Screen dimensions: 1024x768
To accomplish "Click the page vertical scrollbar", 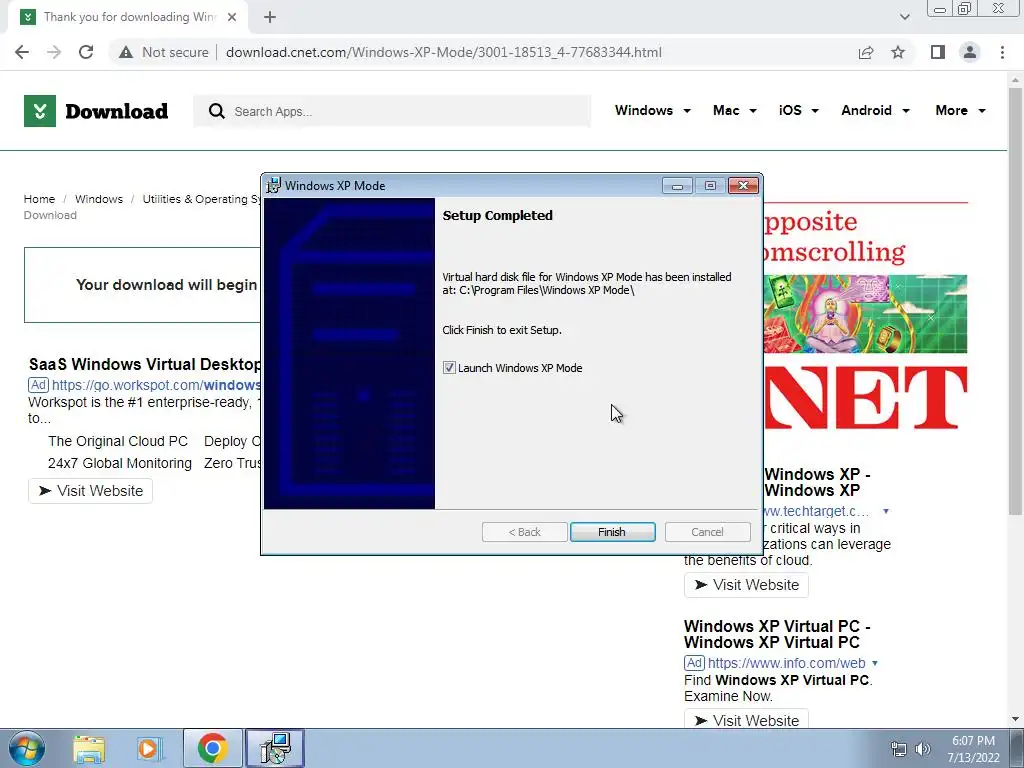I will 1015,300.
